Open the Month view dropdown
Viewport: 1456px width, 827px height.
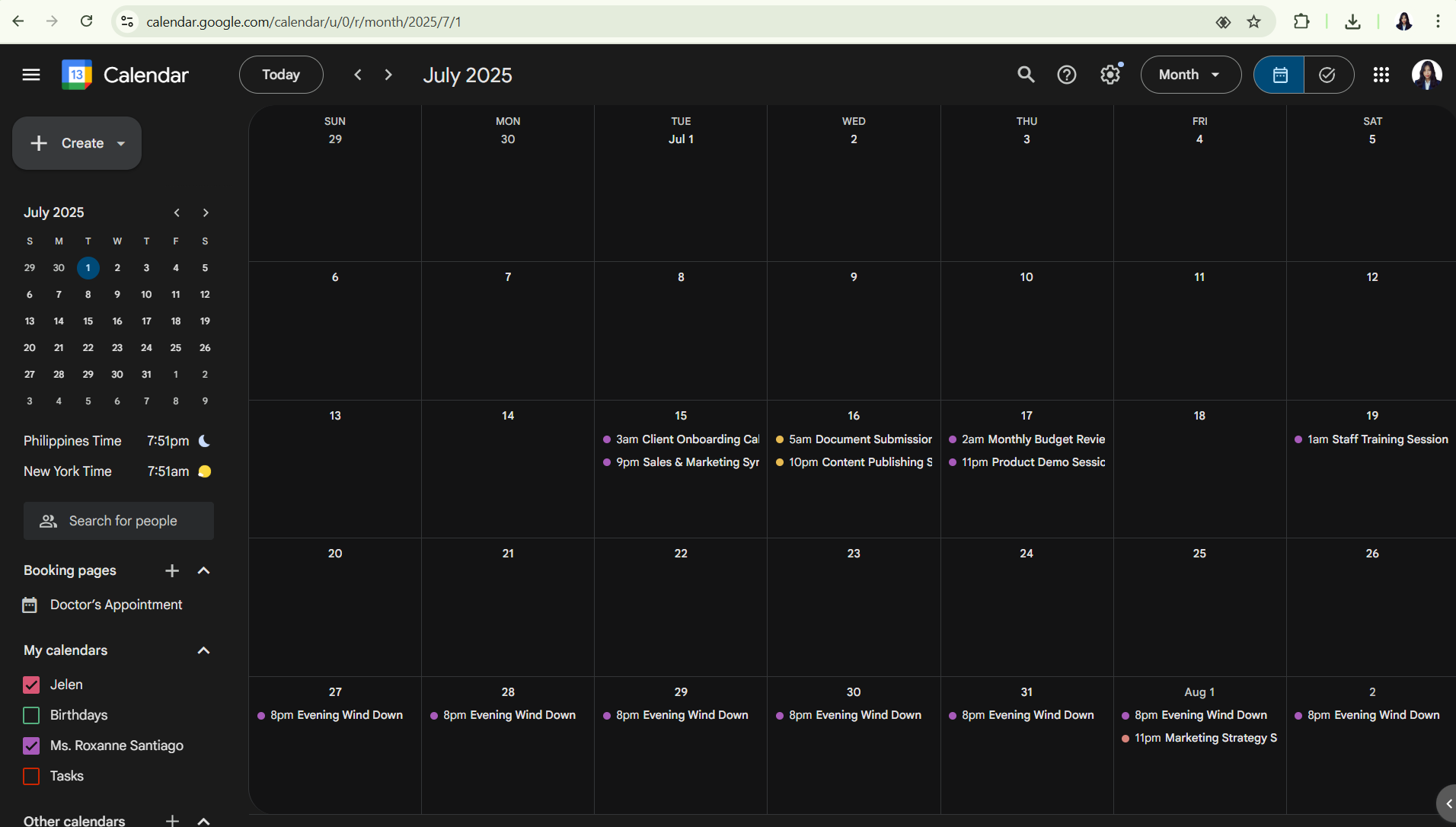tap(1190, 75)
